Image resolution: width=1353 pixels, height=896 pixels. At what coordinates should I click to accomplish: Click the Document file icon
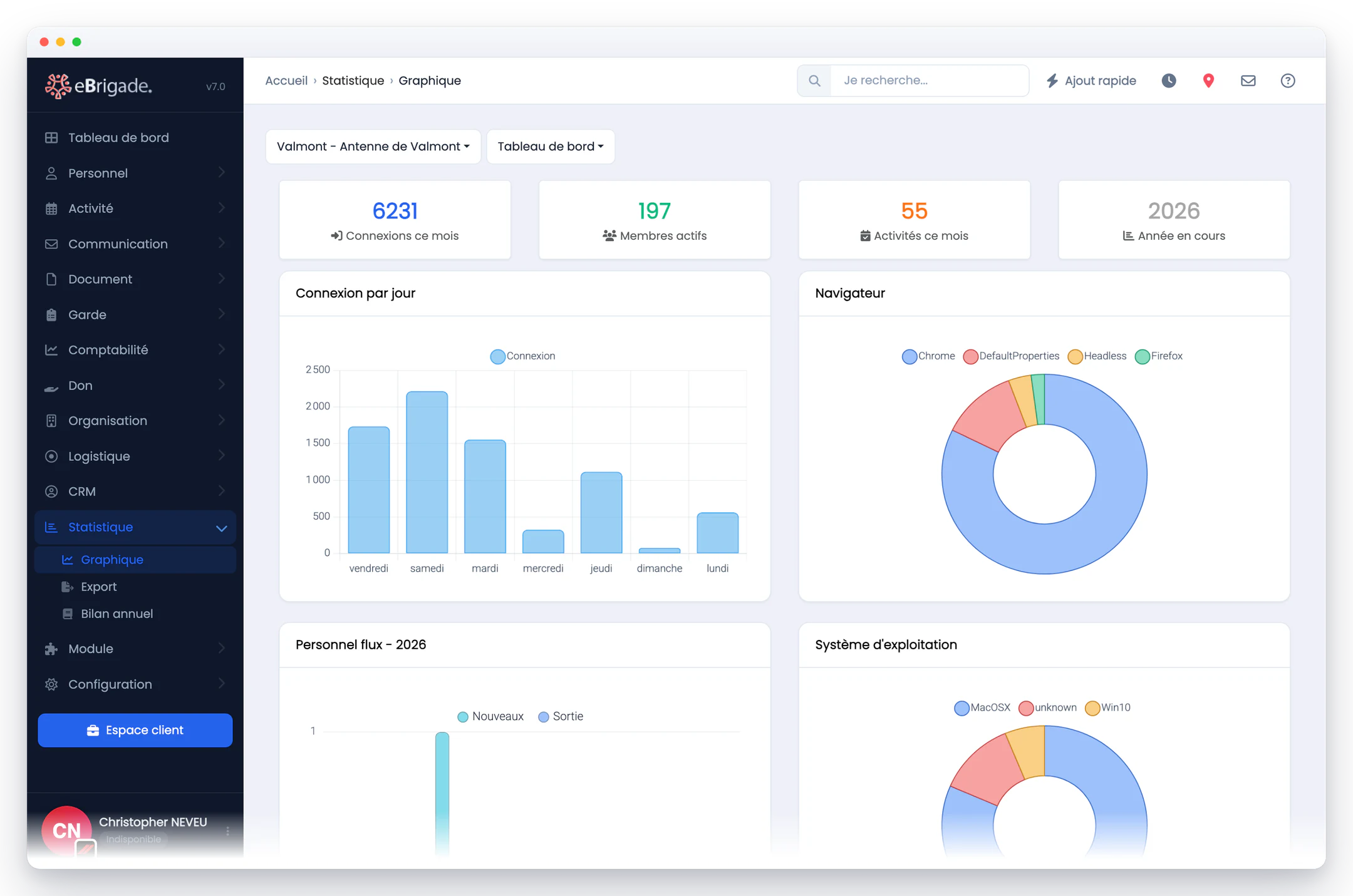pos(51,279)
